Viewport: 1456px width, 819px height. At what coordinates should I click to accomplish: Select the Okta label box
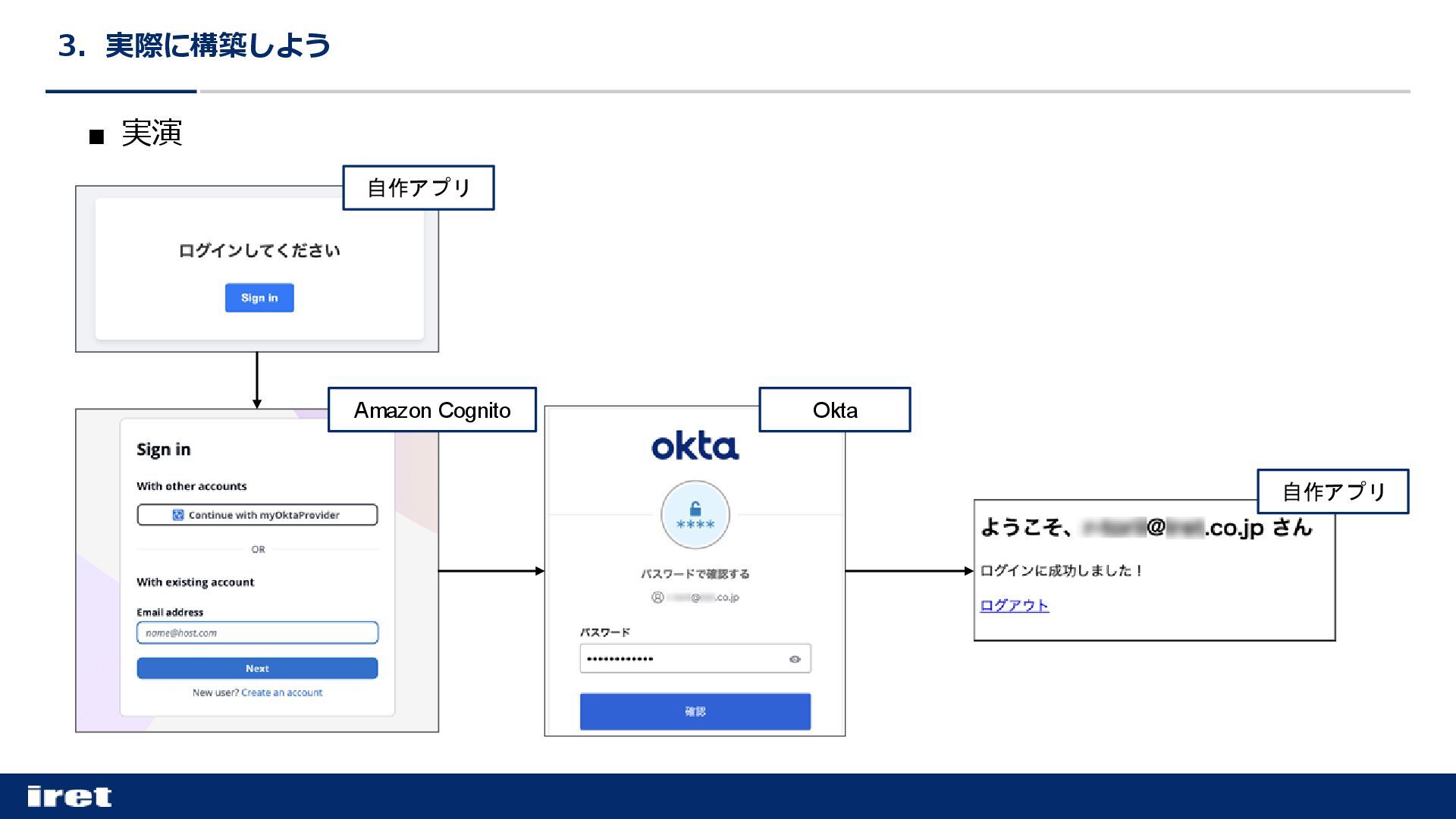[834, 410]
